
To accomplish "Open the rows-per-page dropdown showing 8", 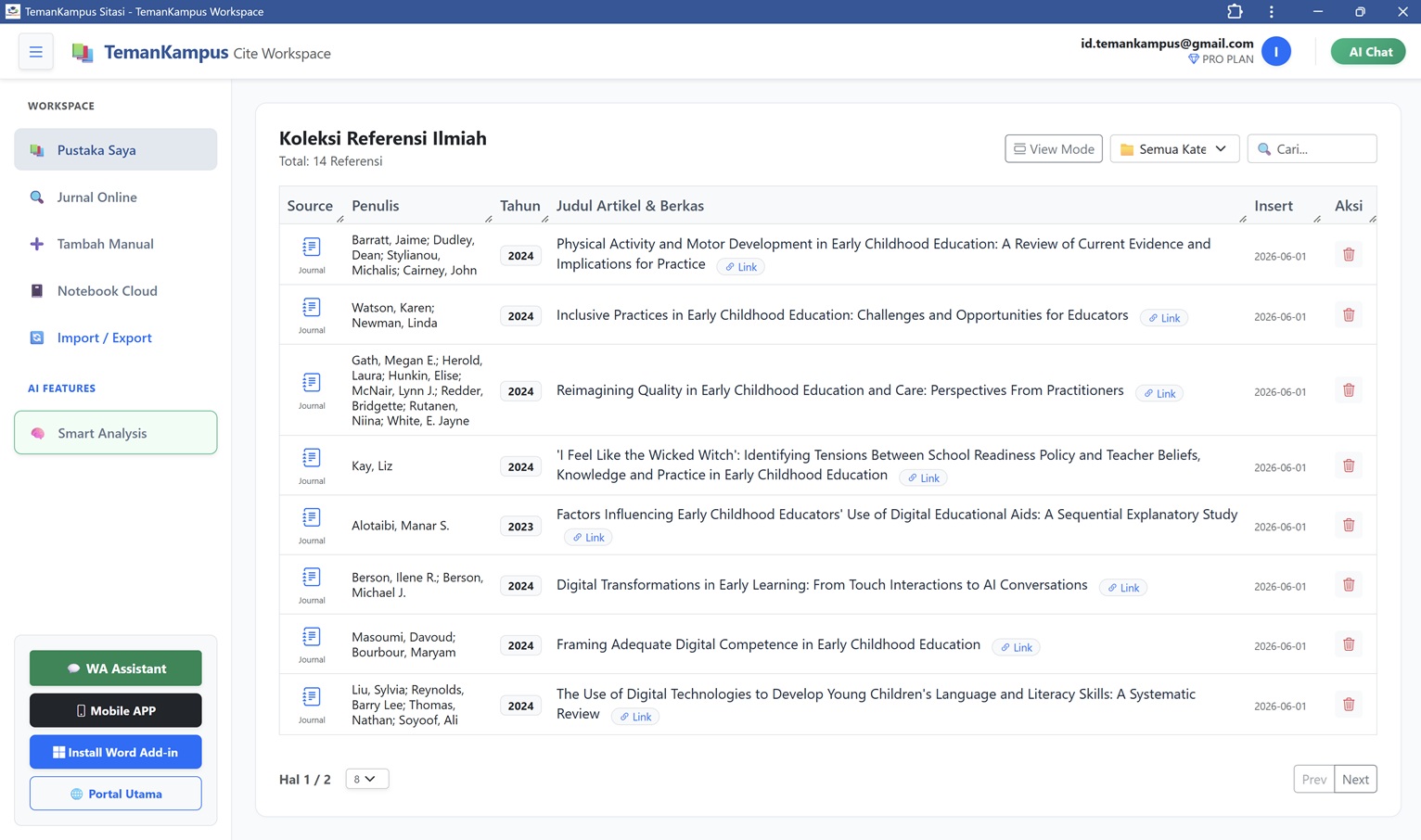I will 366,779.
